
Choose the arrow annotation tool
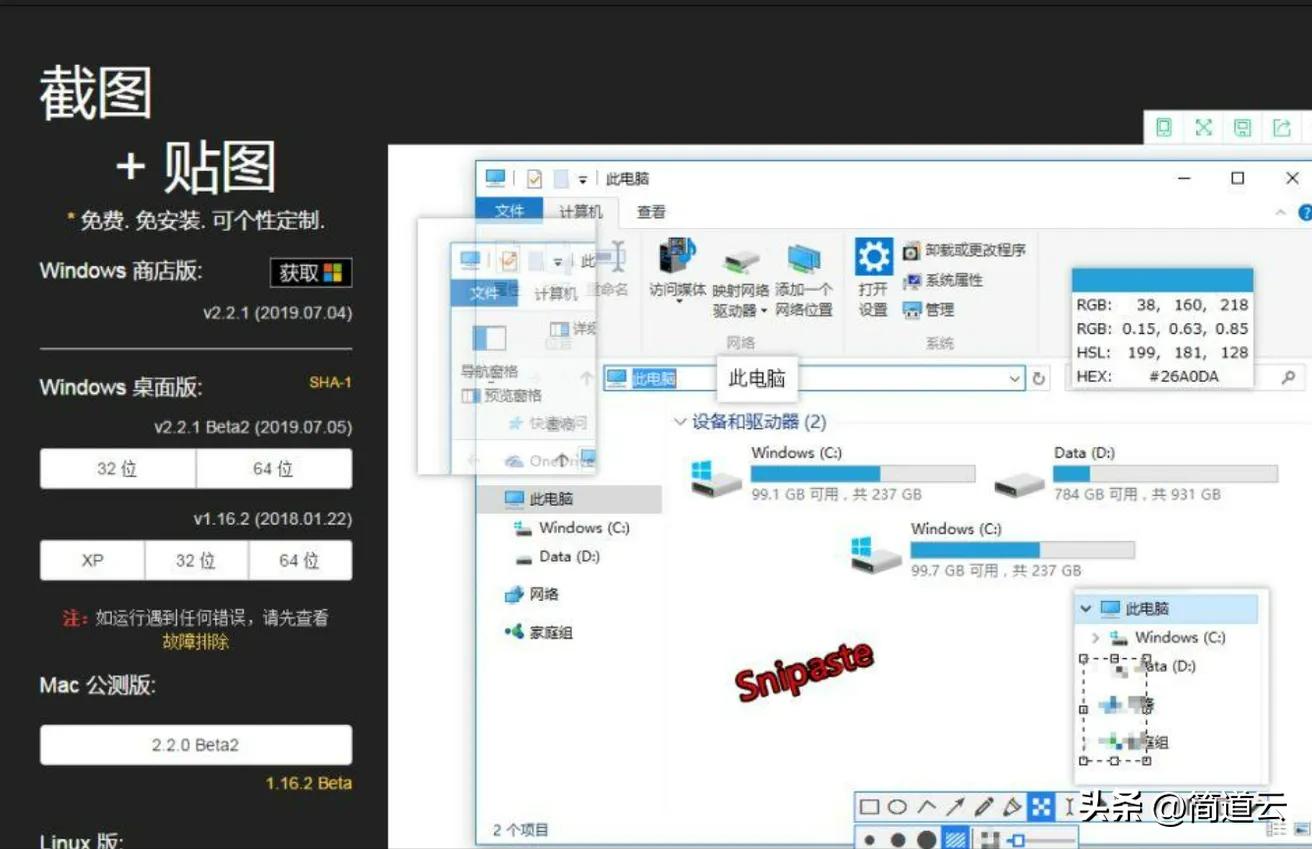pos(954,806)
